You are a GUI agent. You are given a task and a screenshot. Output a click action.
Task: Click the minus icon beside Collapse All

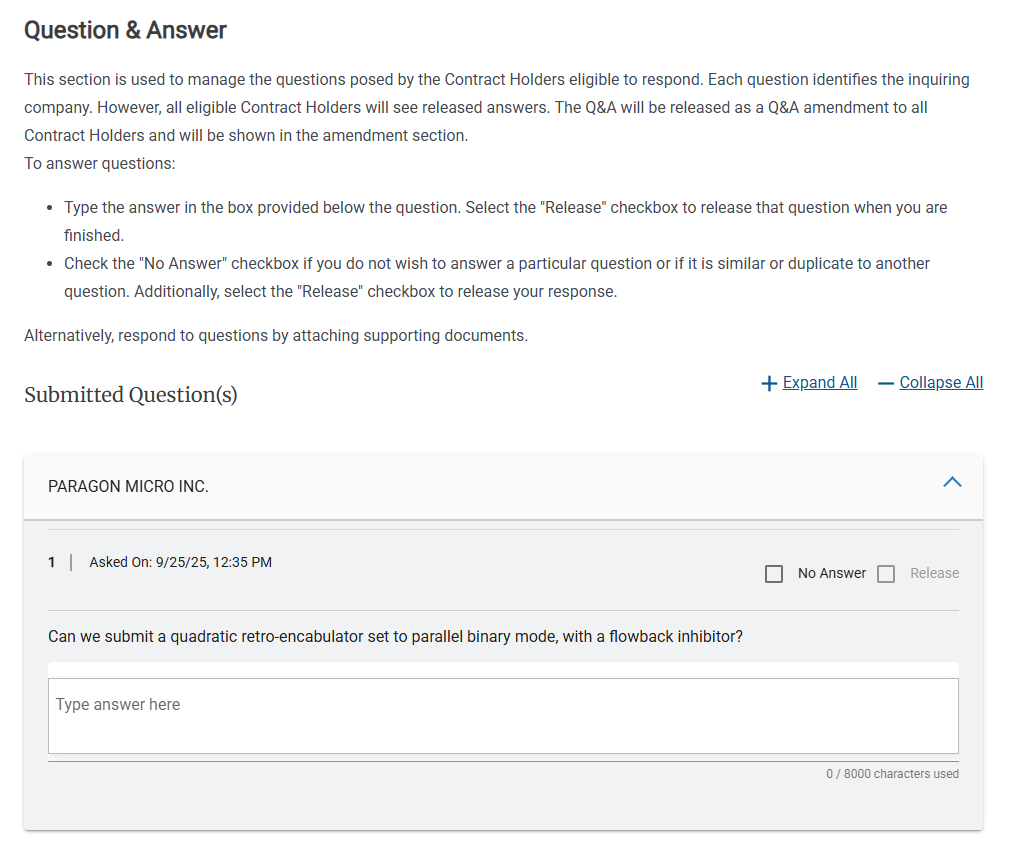pos(885,382)
